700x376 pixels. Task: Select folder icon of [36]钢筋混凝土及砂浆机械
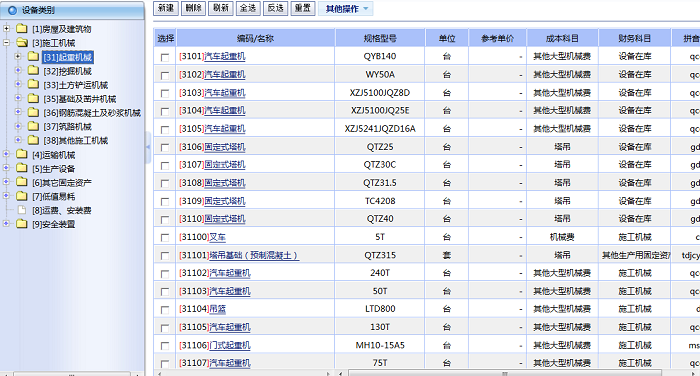coord(33,112)
